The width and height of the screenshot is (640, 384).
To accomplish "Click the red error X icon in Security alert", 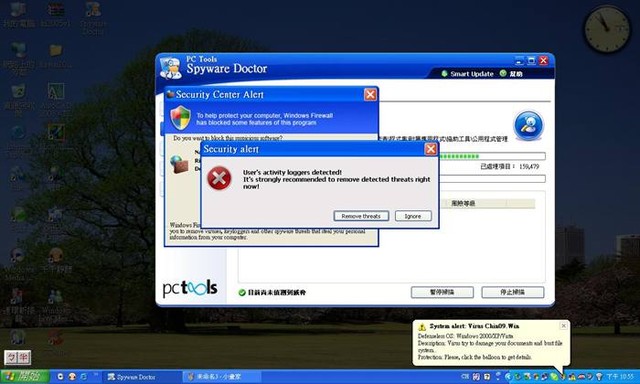I will coord(219,178).
